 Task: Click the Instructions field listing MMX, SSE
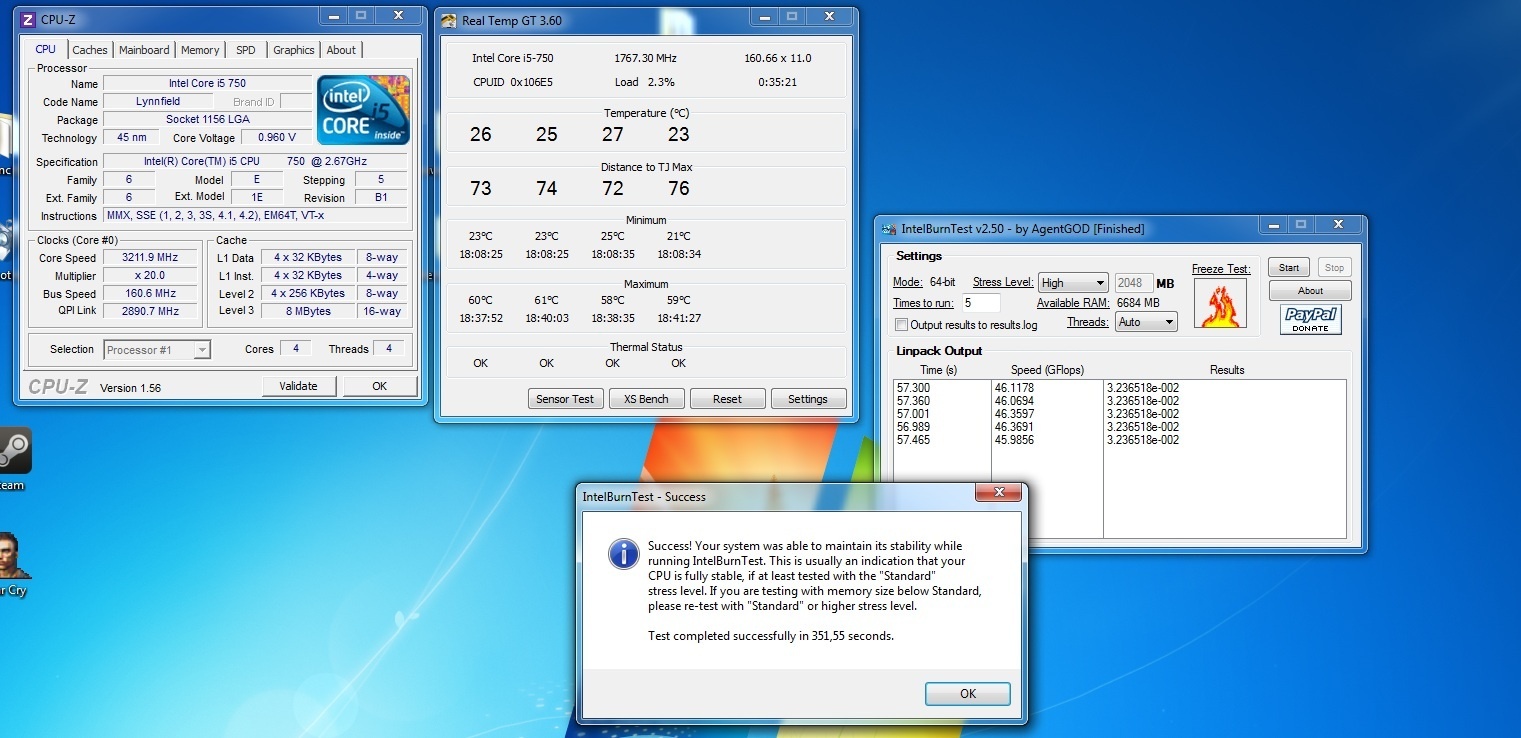(255, 216)
